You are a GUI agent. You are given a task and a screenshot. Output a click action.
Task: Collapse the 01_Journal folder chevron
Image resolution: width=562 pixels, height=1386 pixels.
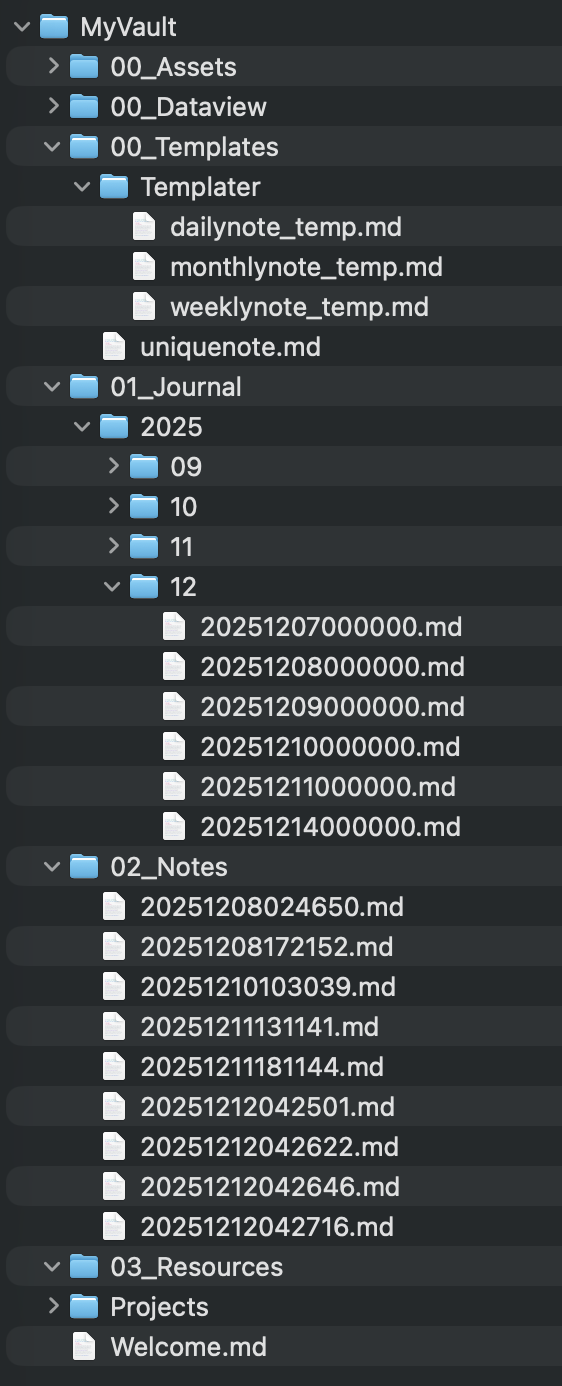tap(52, 387)
